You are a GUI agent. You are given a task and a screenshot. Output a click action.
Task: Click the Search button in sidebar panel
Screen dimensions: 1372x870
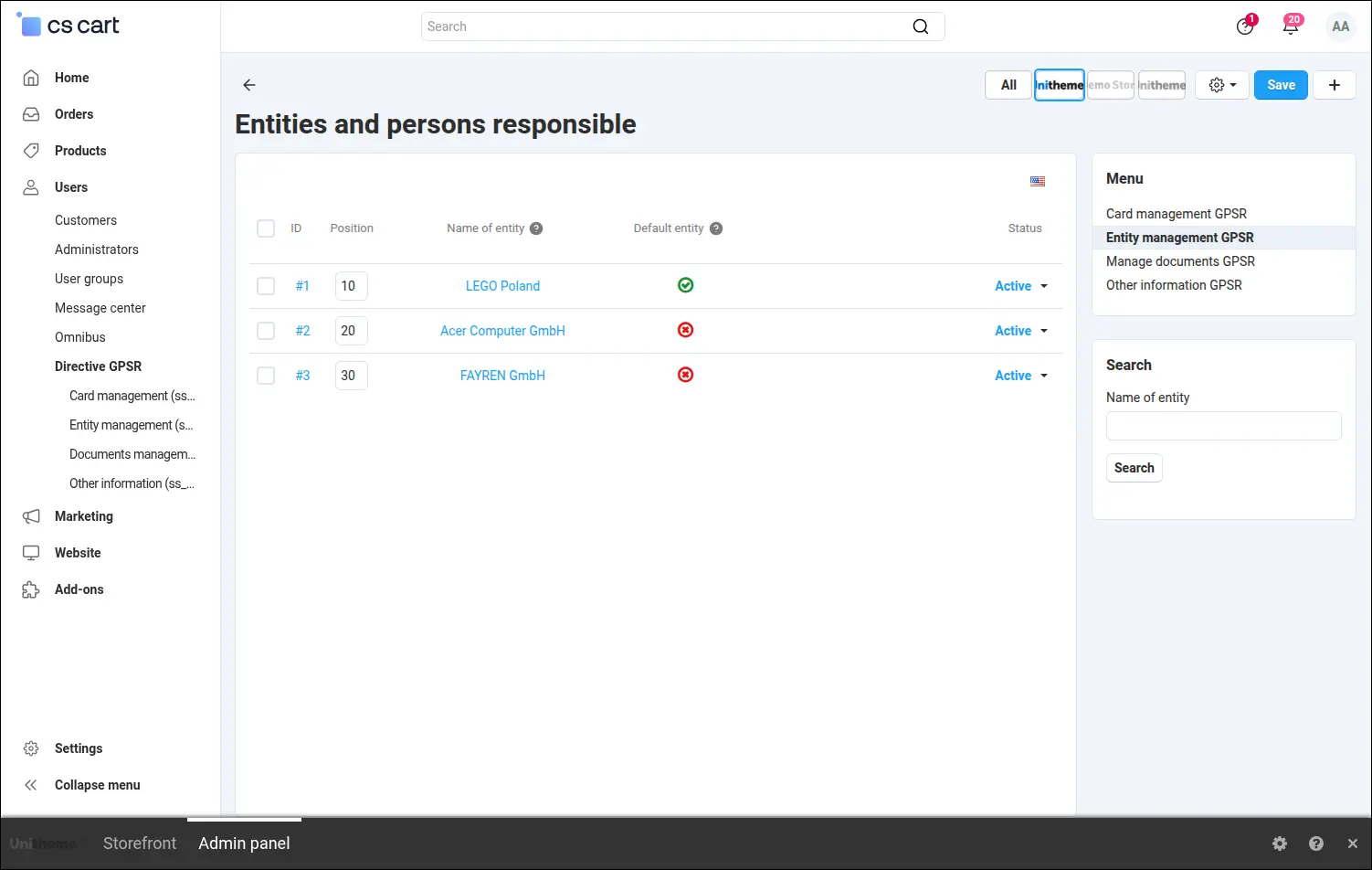tap(1135, 468)
